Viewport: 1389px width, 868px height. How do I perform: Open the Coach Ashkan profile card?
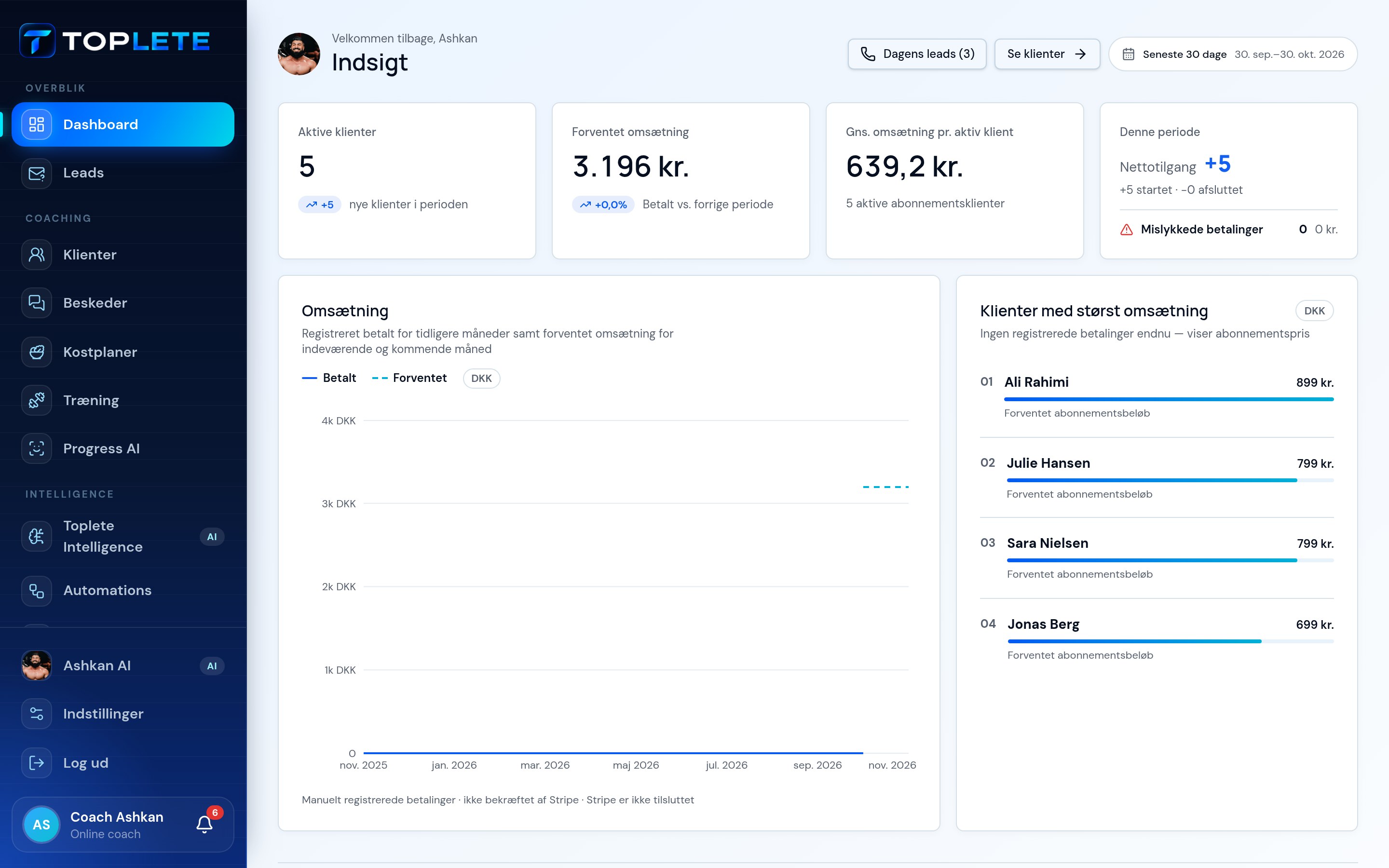point(123,825)
